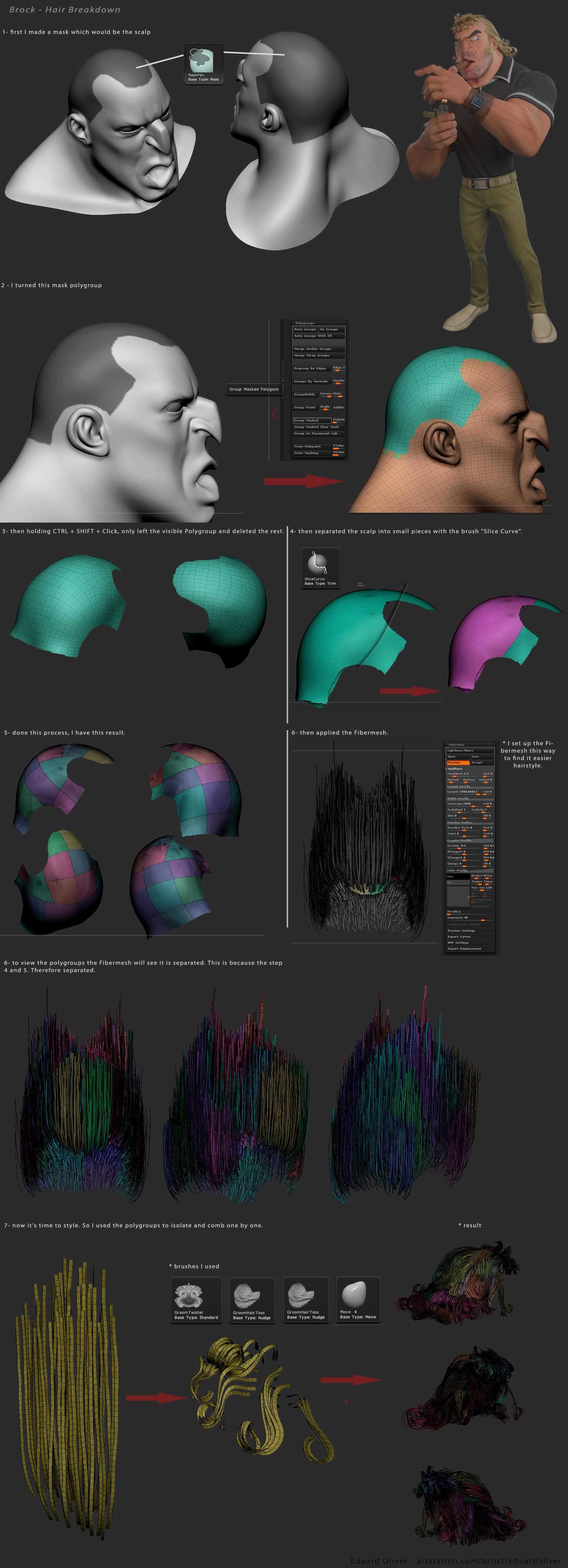Viewport: 568px width, 1568px height.
Task: Adjust the Revolve Rate slider
Action: click(464, 829)
